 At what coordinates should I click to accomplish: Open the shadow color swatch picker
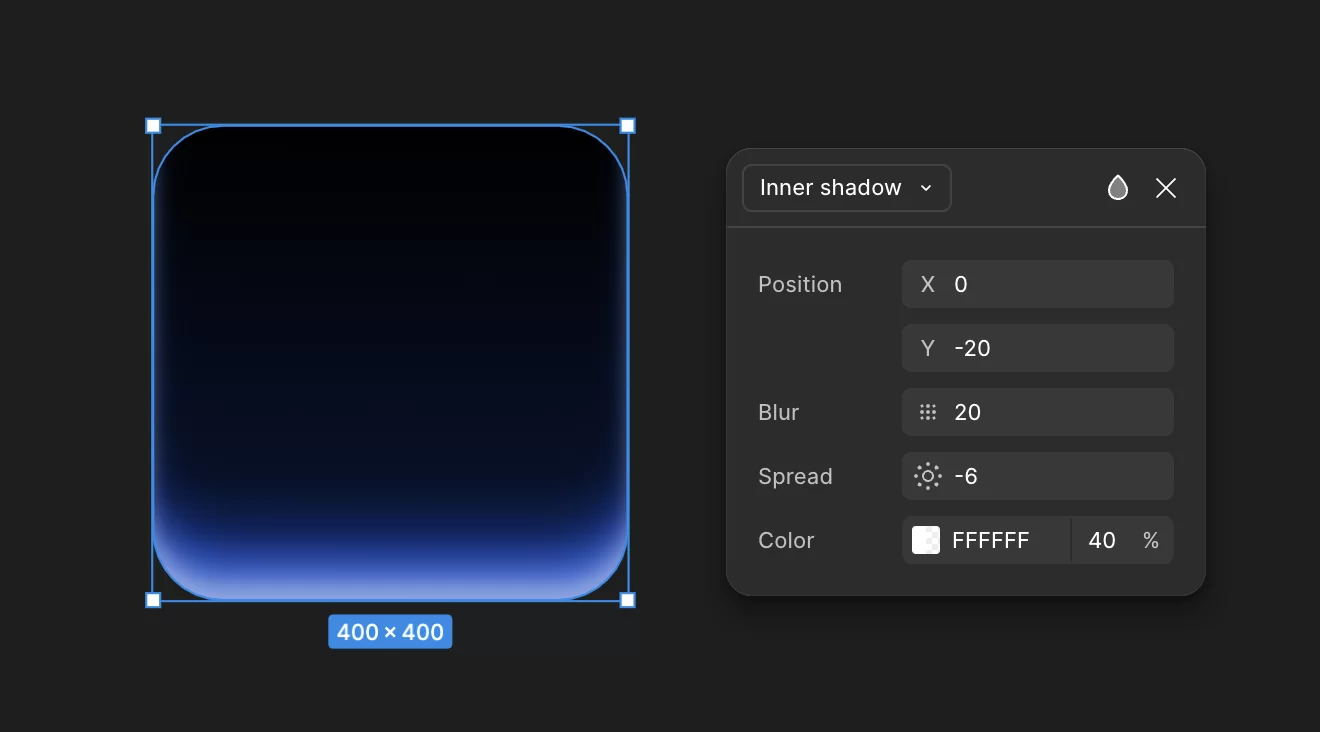click(x=926, y=540)
